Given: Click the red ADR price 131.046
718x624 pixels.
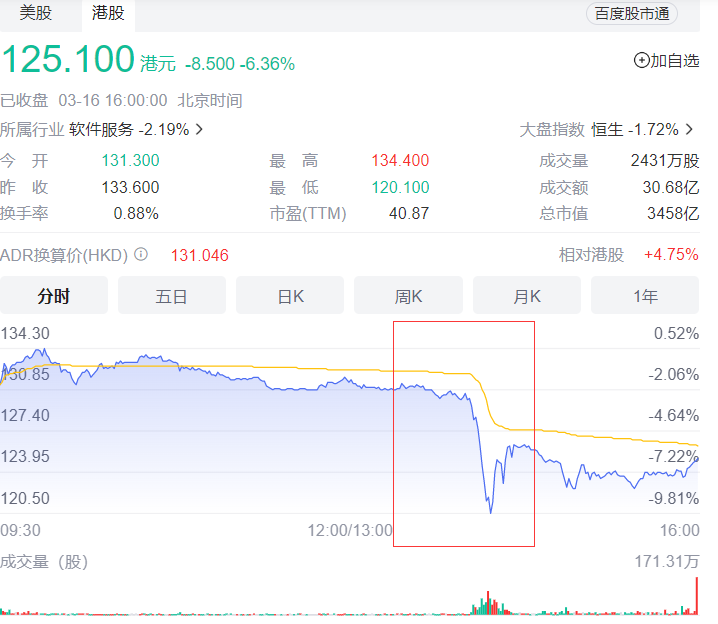Looking at the screenshot, I should pos(200,255).
